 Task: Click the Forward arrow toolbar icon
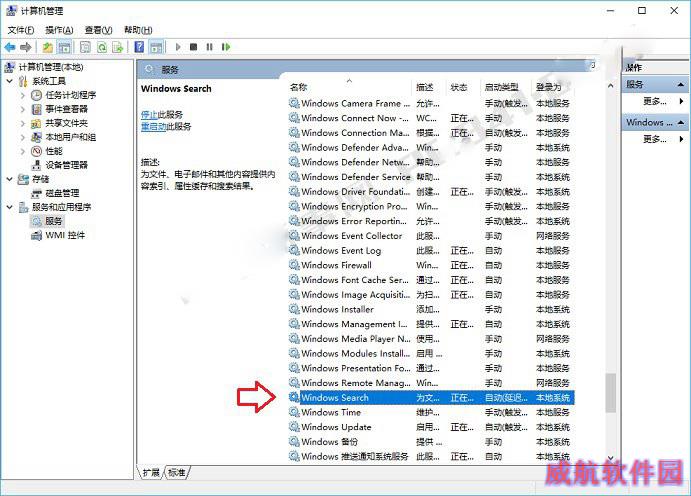[x=26, y=47]
